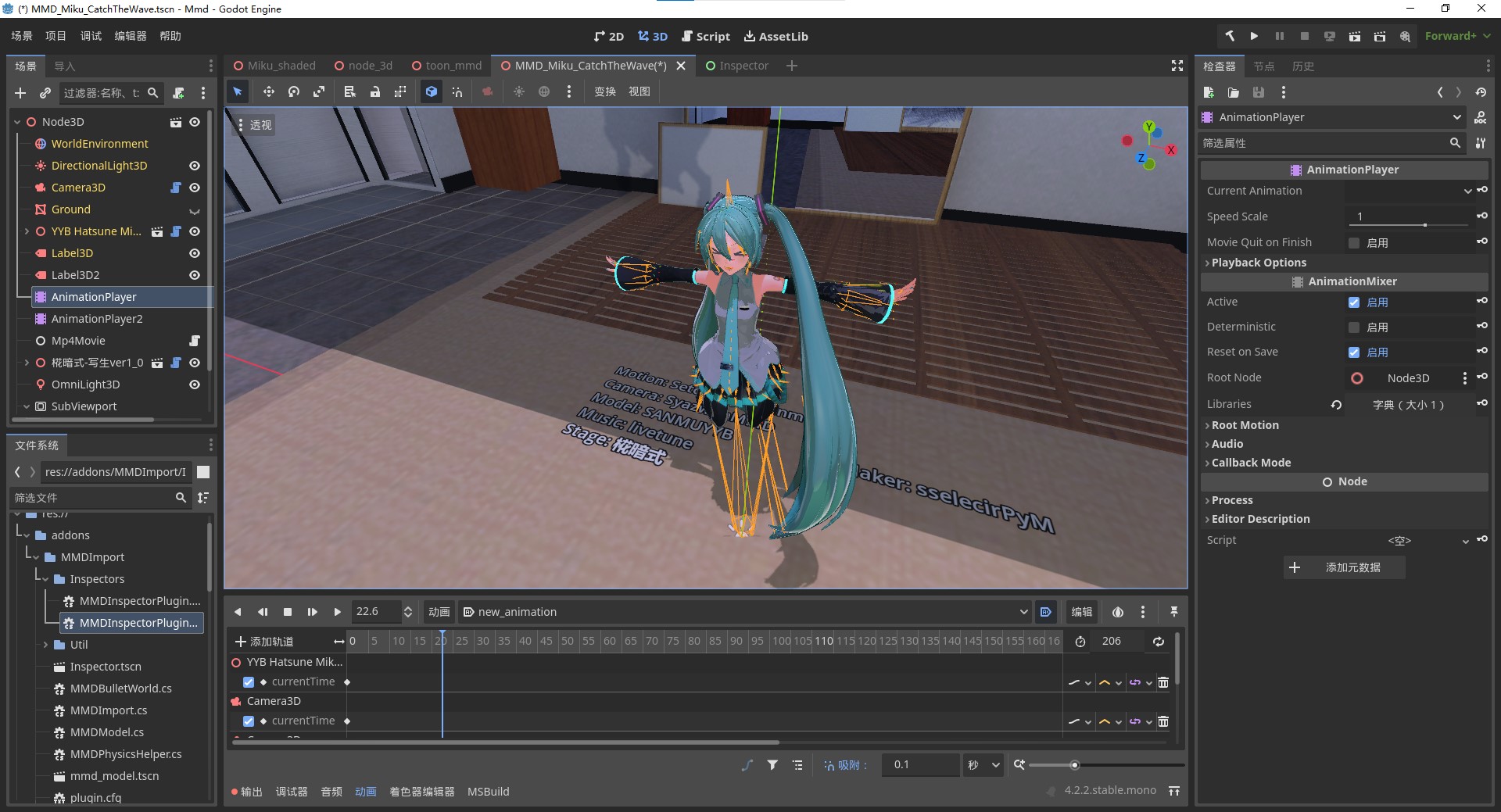
Task: Toggle autoplay on load icon
Action: 1045,612
